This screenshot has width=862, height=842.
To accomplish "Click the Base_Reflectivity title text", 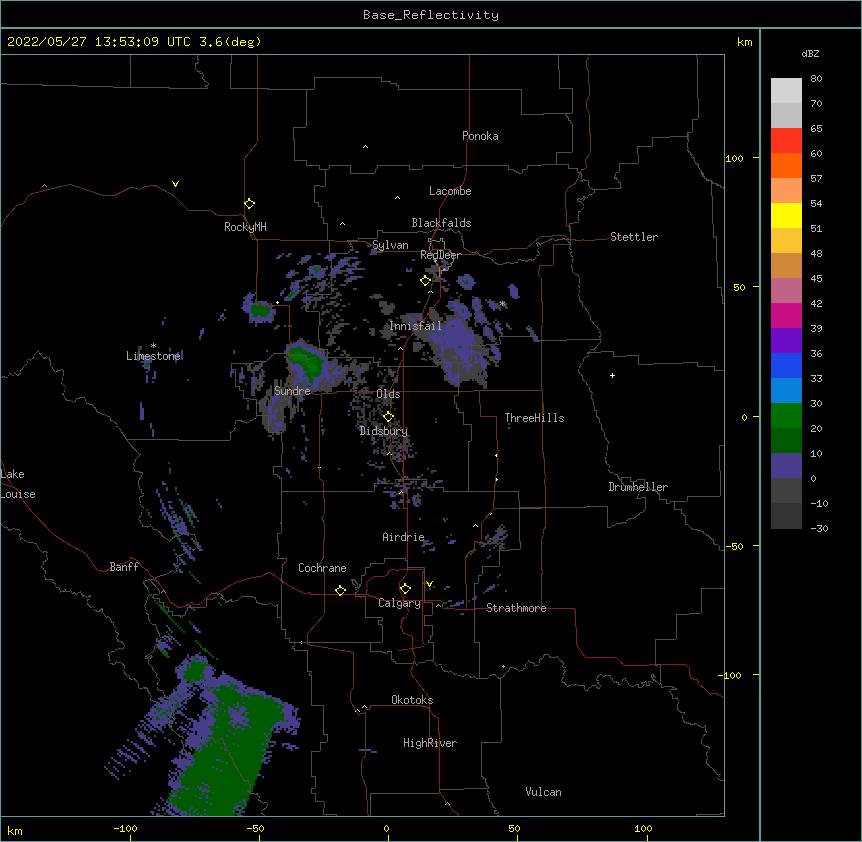I will coord(431,15).
